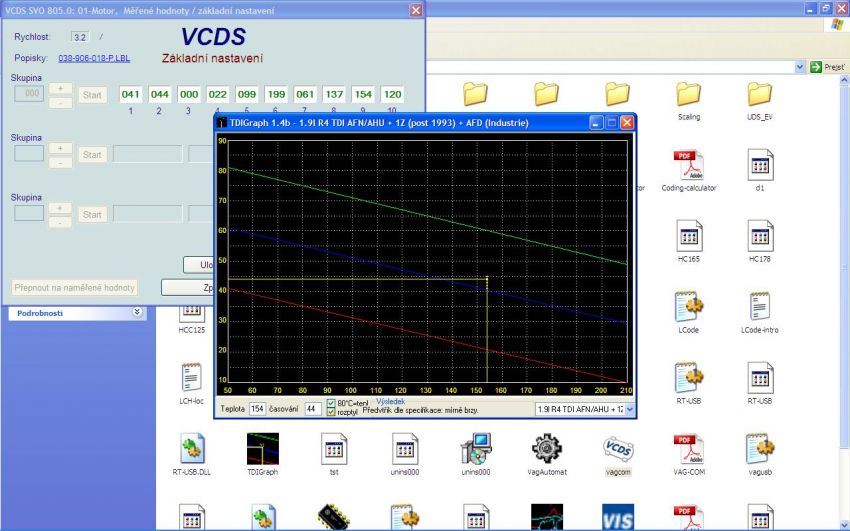Decrease the first Skupina with minus button
850x531 pixels.
tap(60, 102)
